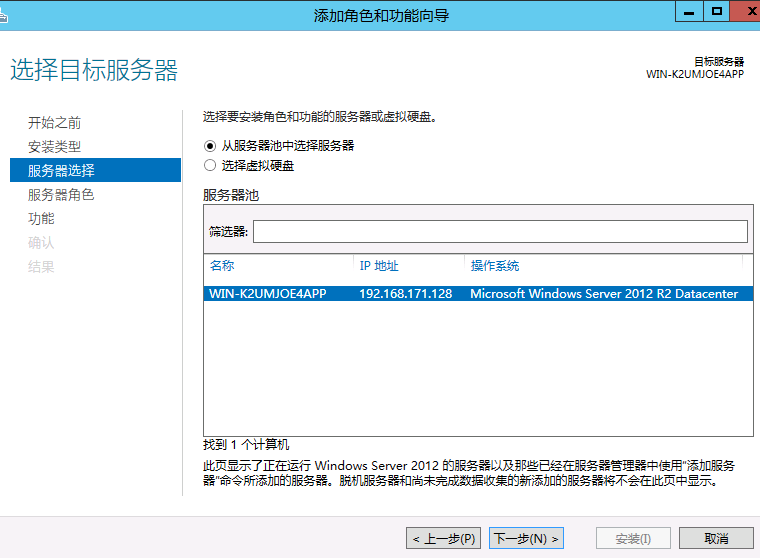760x558 pixels.
Task: Select the 服务器选择 sidebar step
Action: pyautogui.click(x=61, y=170)
